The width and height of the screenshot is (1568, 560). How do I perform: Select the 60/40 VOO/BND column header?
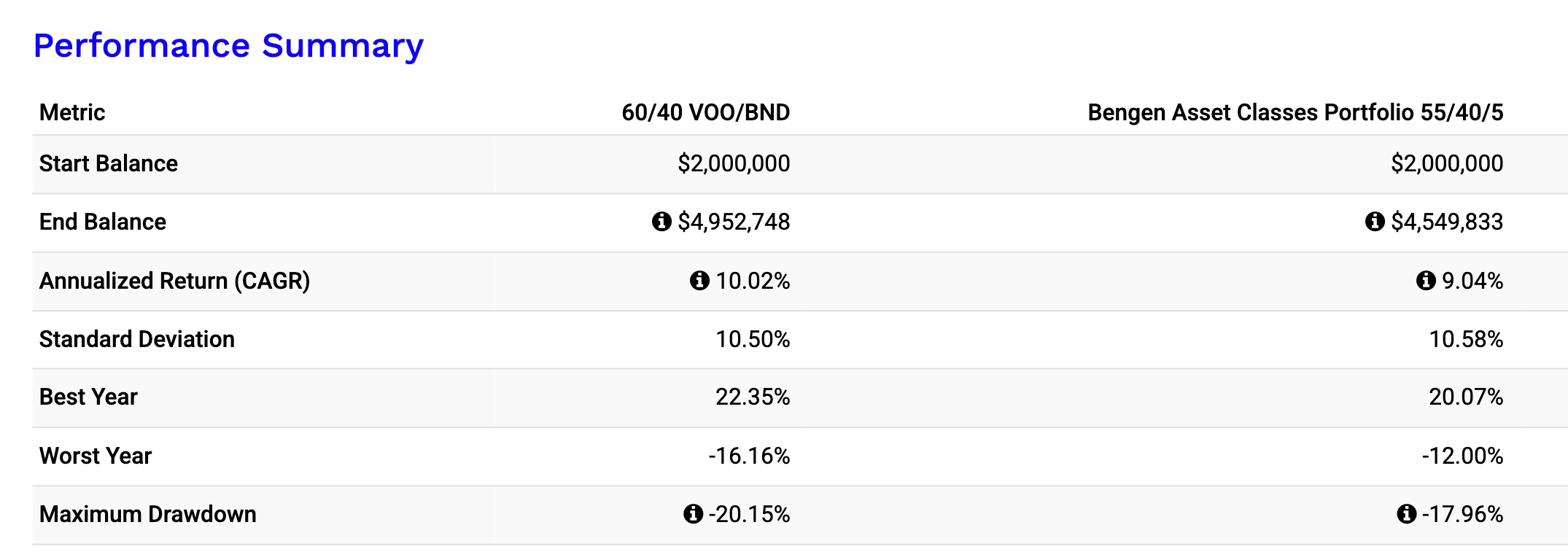click(705, 112)
